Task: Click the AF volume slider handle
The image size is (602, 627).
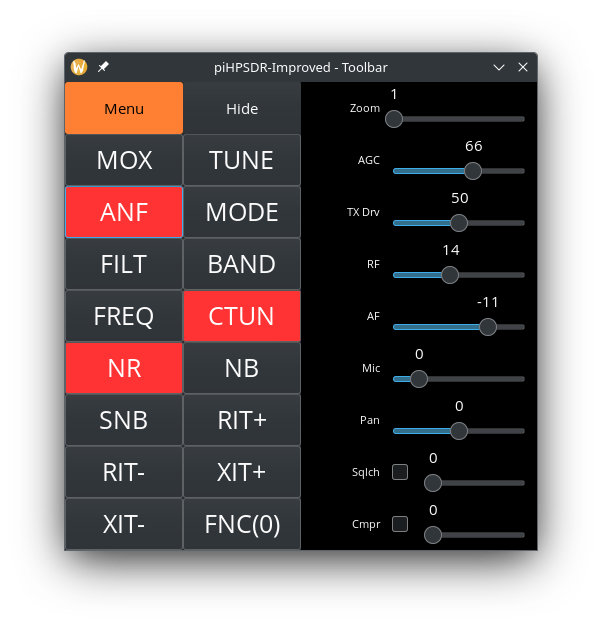Action: (x=488, y=327)
